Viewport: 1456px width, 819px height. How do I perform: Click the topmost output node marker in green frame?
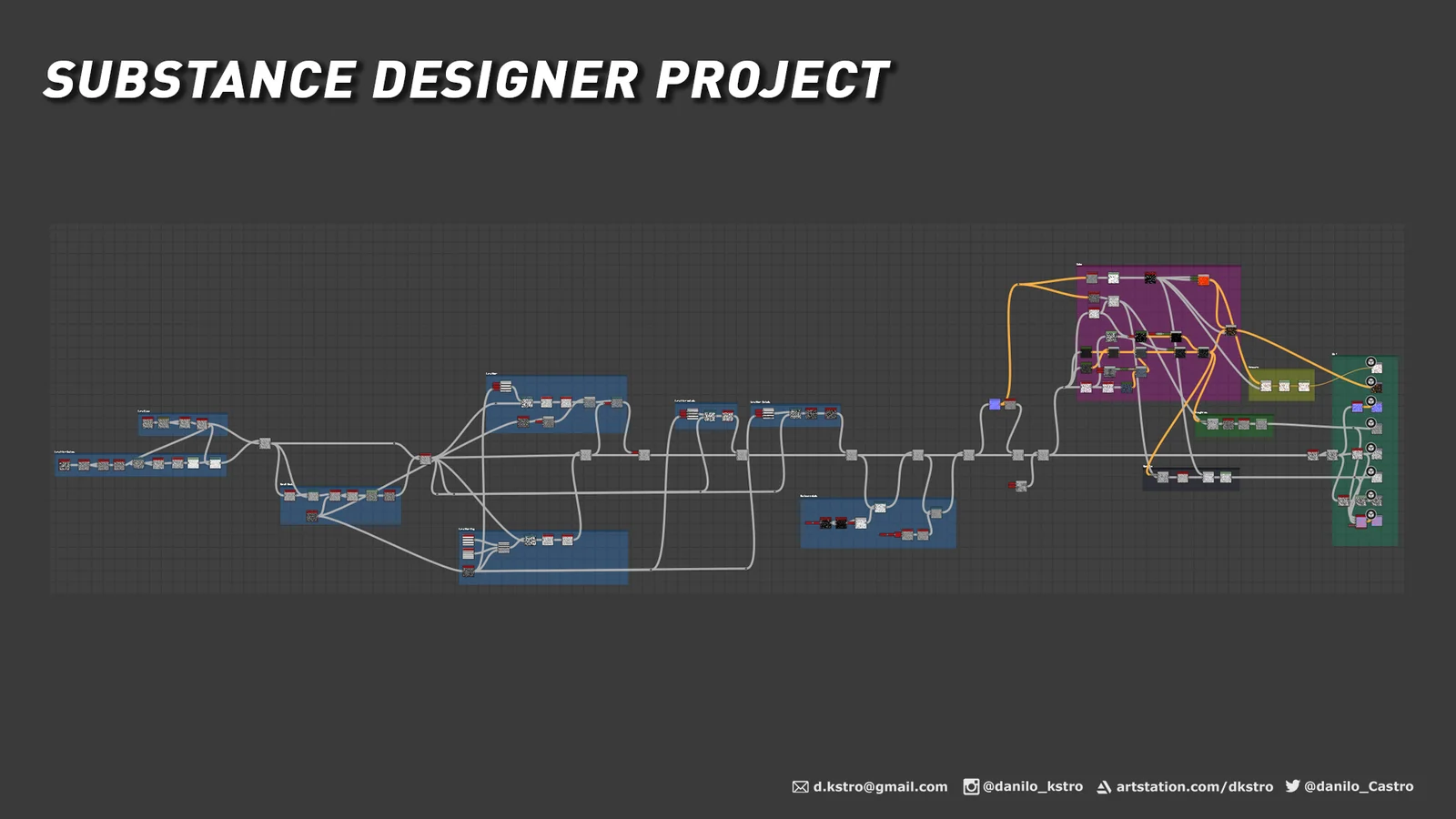pyautogui.click(x=1371, y=362)
